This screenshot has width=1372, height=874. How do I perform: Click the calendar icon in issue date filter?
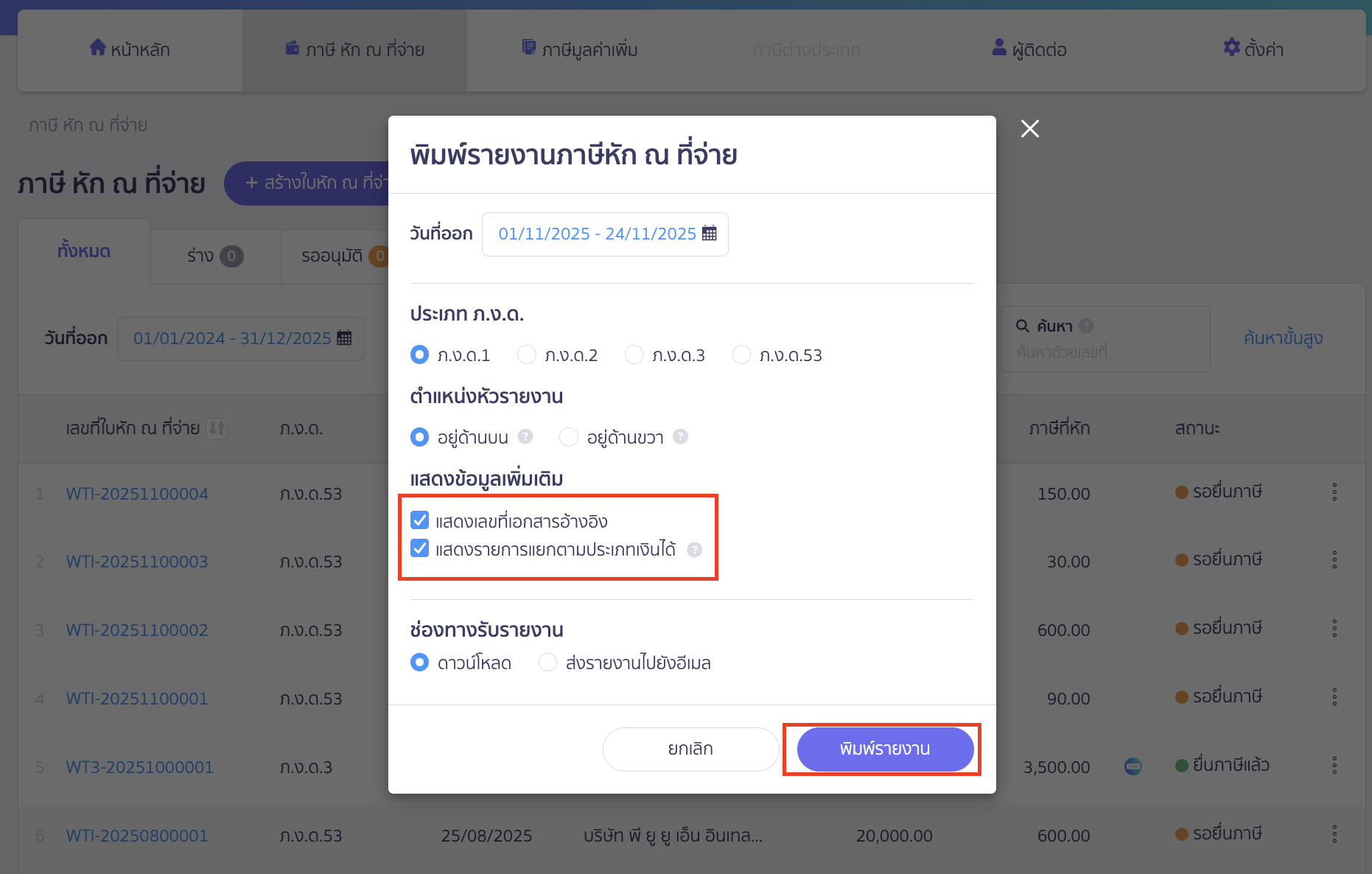pyautogui.click(x=343, y=338)
